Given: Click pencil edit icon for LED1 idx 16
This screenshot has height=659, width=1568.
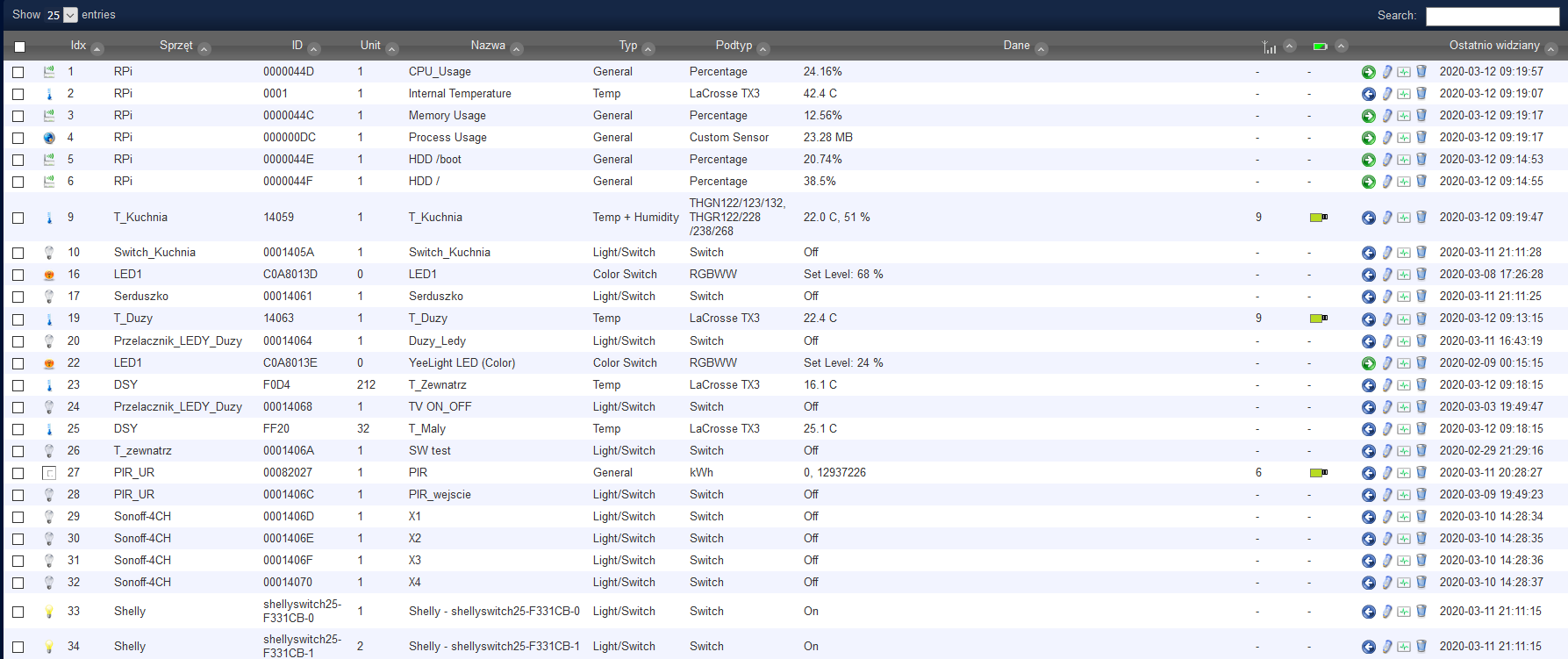Looking at the screenshot, I should pos(1386,275).
